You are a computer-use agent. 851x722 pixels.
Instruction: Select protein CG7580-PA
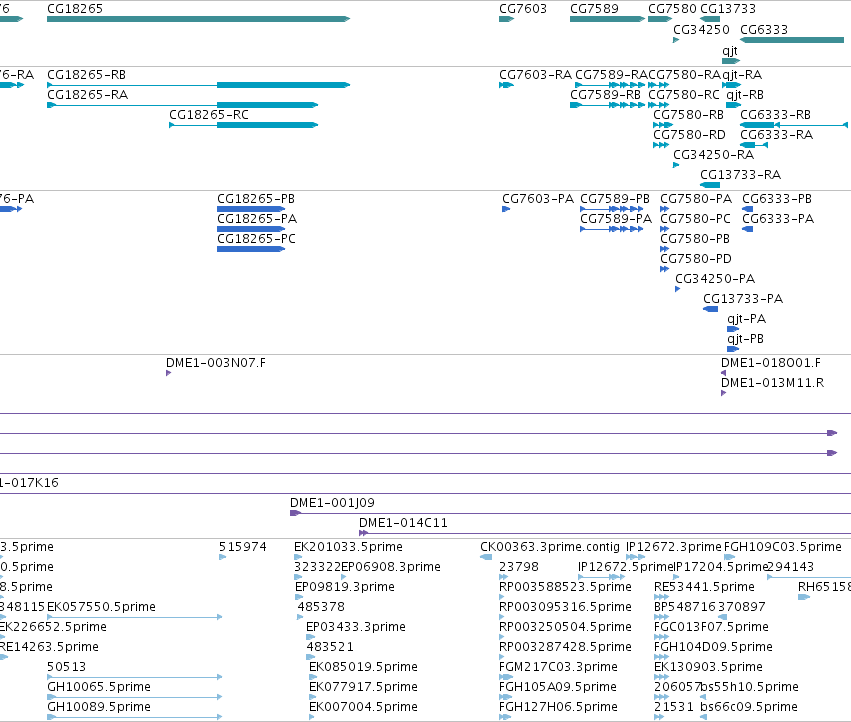[664, 209]
